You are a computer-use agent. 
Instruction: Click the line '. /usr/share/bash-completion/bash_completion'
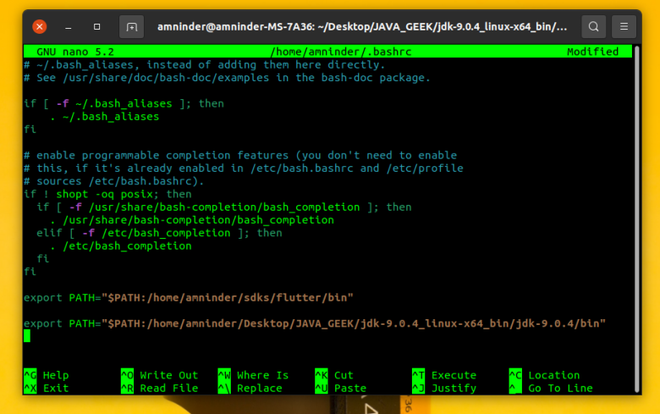pyautogui.click(x=192, y=220)
